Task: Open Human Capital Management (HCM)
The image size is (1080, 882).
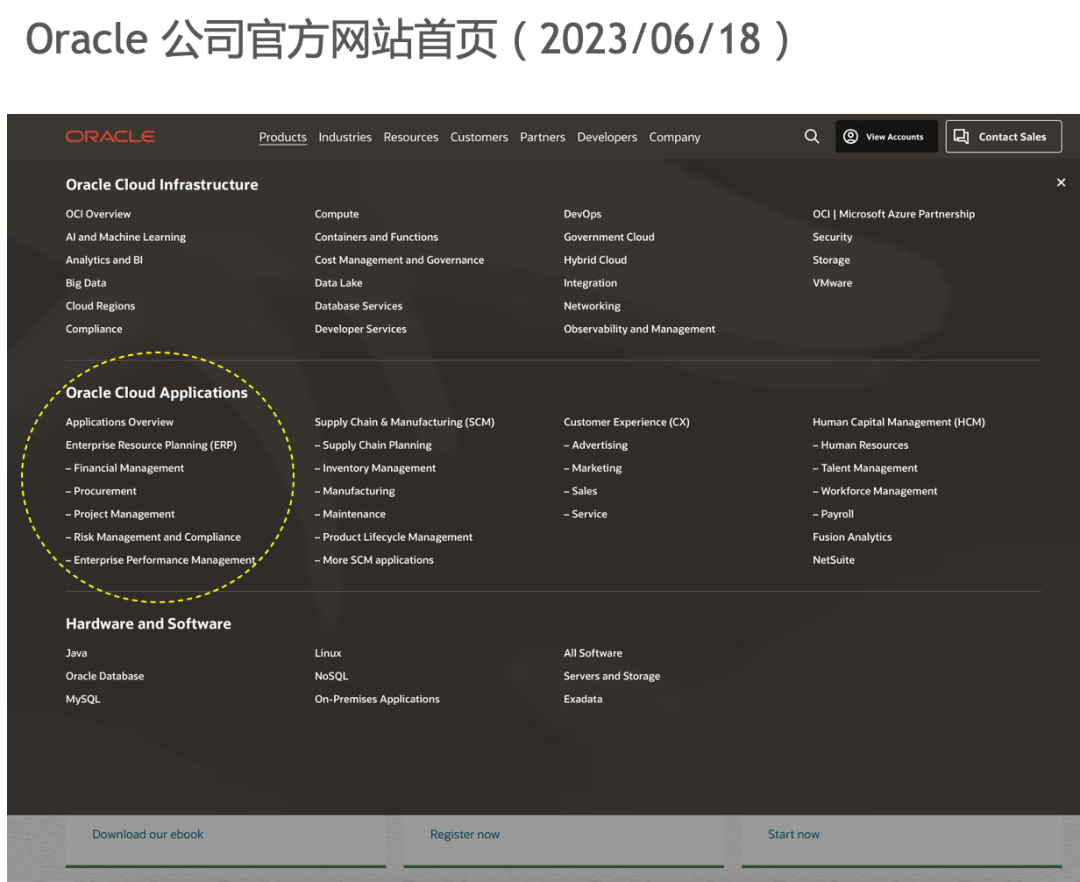Action: pos(899,422)
